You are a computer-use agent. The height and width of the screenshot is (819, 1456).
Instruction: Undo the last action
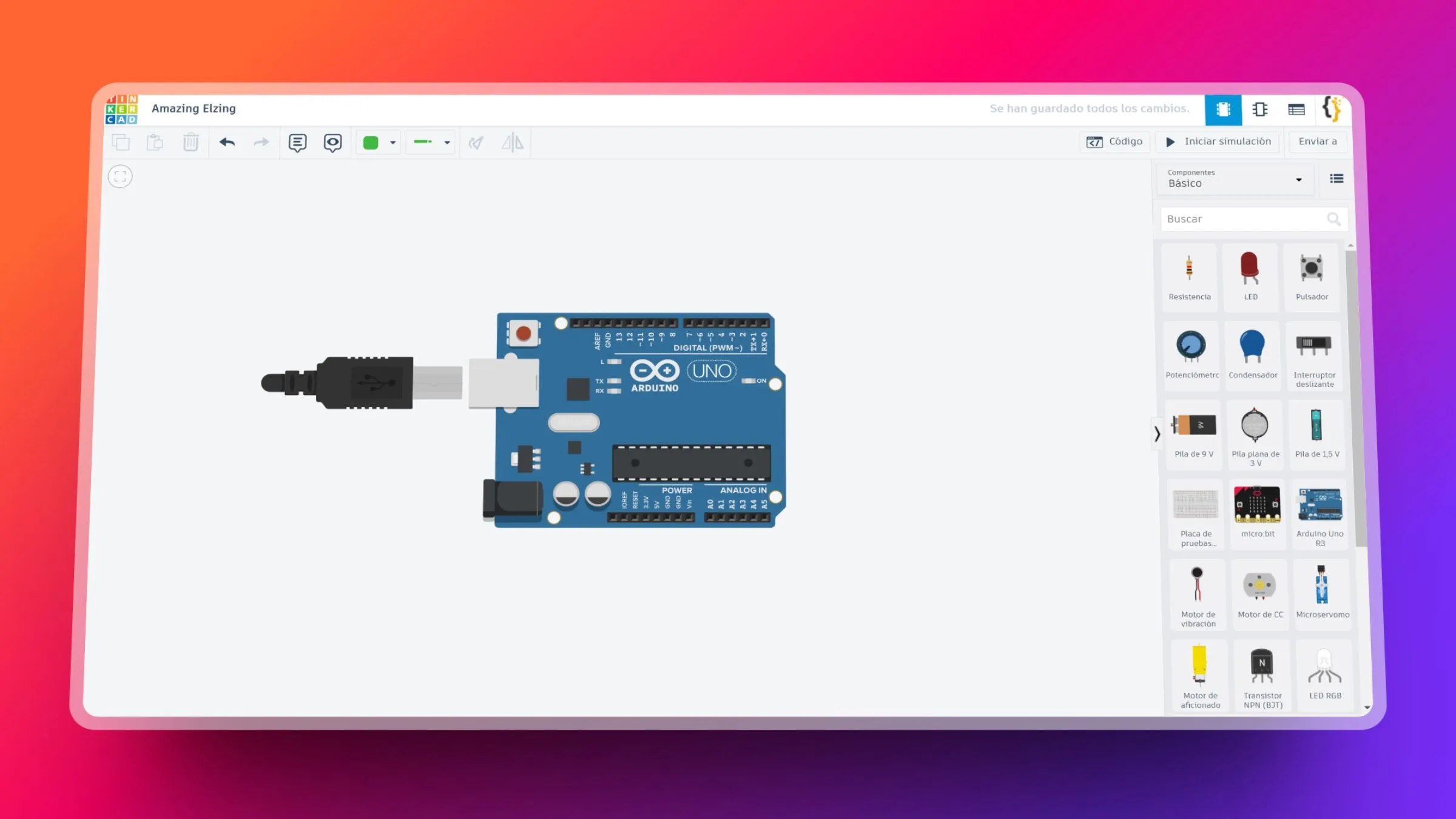227,142
